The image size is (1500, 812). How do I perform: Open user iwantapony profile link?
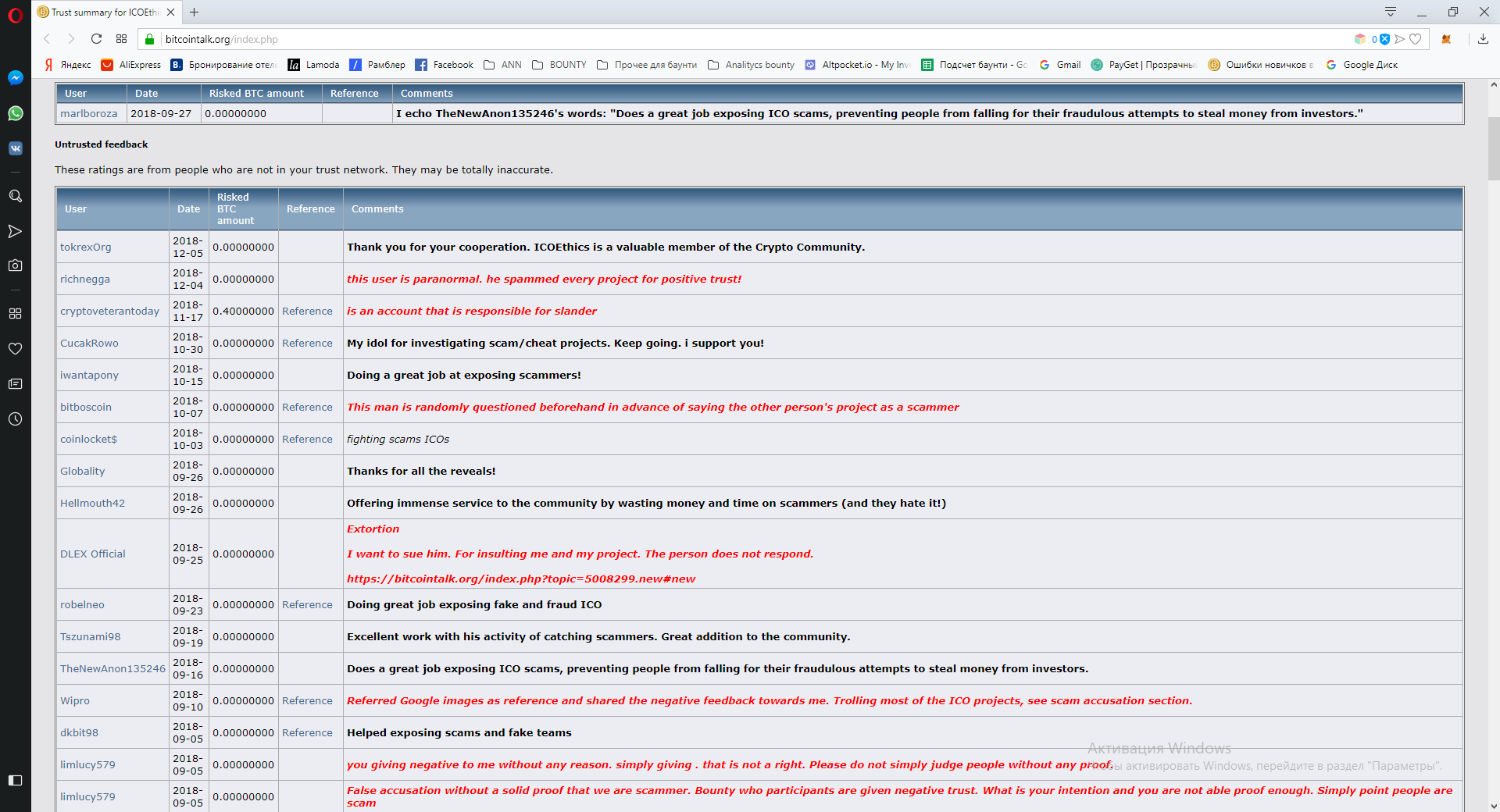pos(89,375)
